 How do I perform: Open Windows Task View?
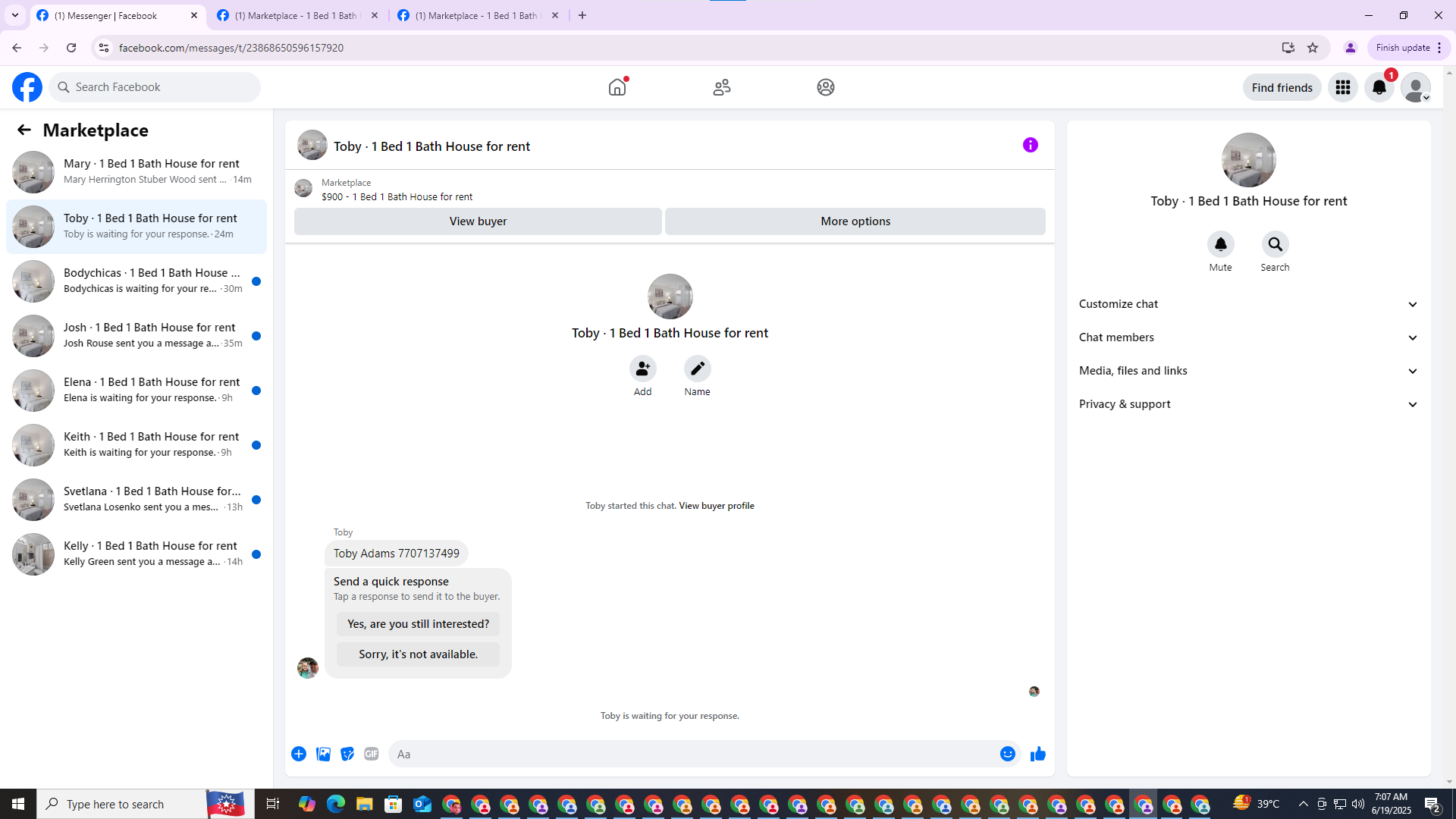pos(273,804)
